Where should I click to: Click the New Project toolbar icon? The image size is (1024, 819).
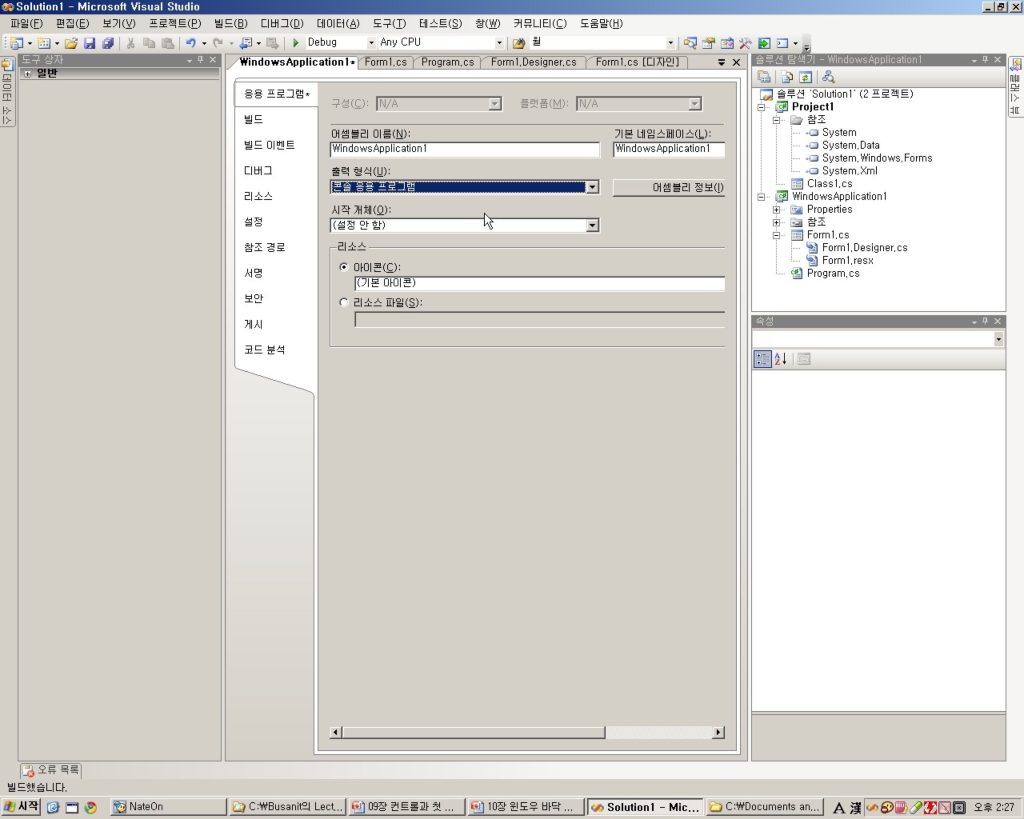tap(17, 43)
